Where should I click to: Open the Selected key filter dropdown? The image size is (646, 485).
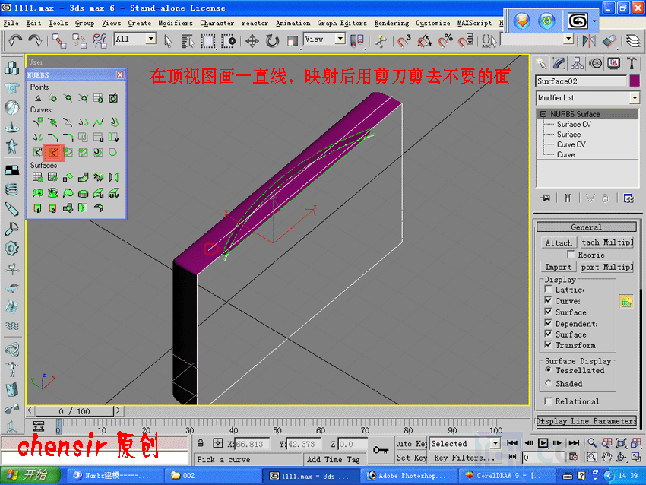click(x=496, y=443)
